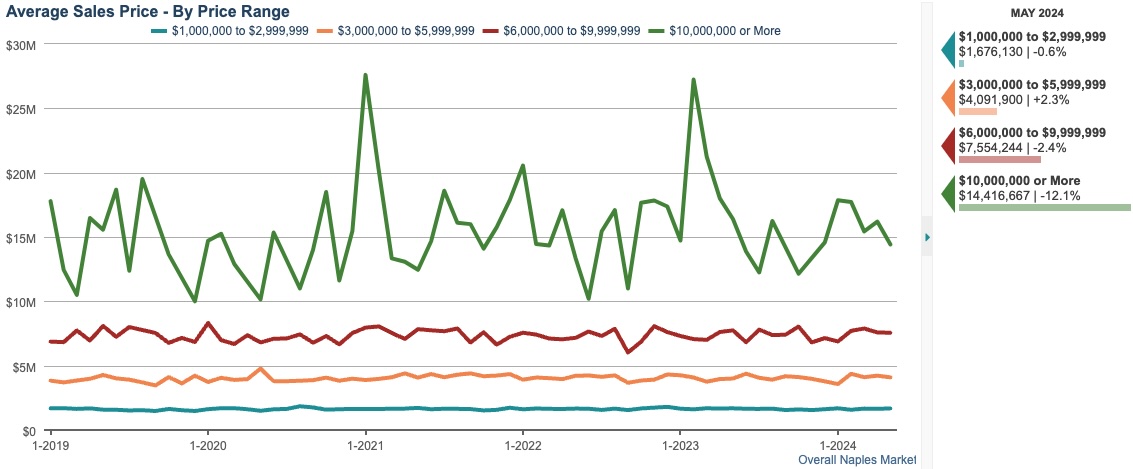
Task: Select the teal bar under $1,676,130
Action: pyautogui.click(x=961, y=64)
